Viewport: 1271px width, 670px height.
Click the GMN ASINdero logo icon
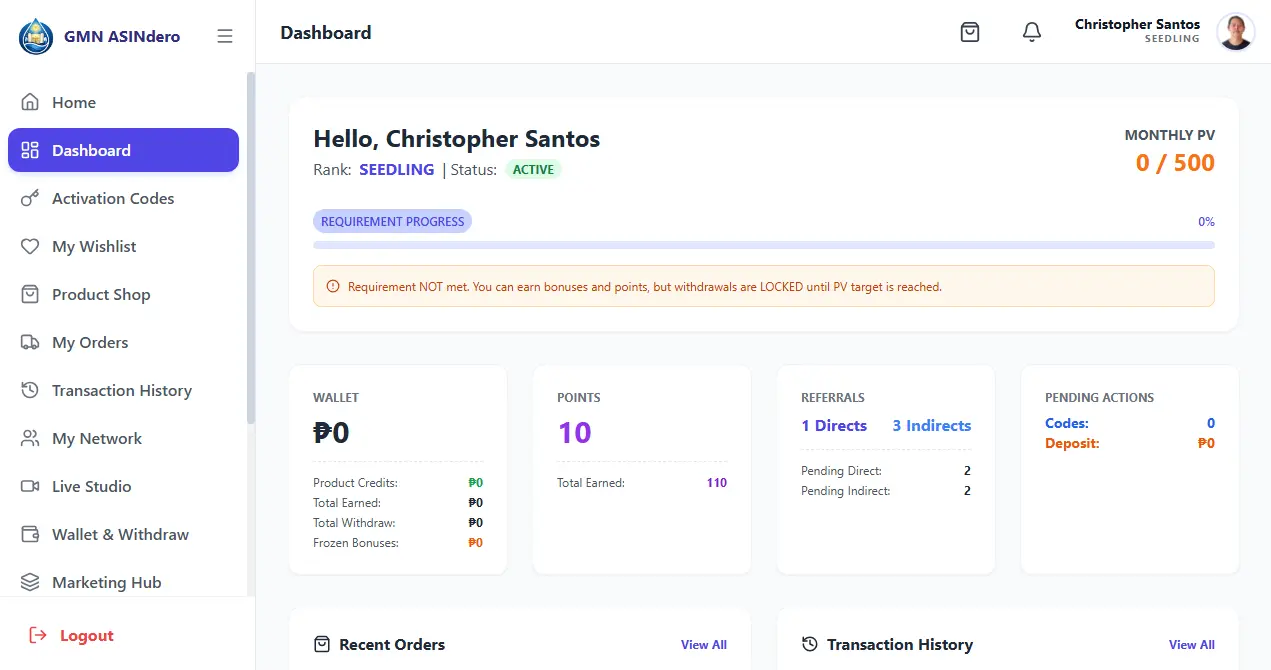coord(36,36)
